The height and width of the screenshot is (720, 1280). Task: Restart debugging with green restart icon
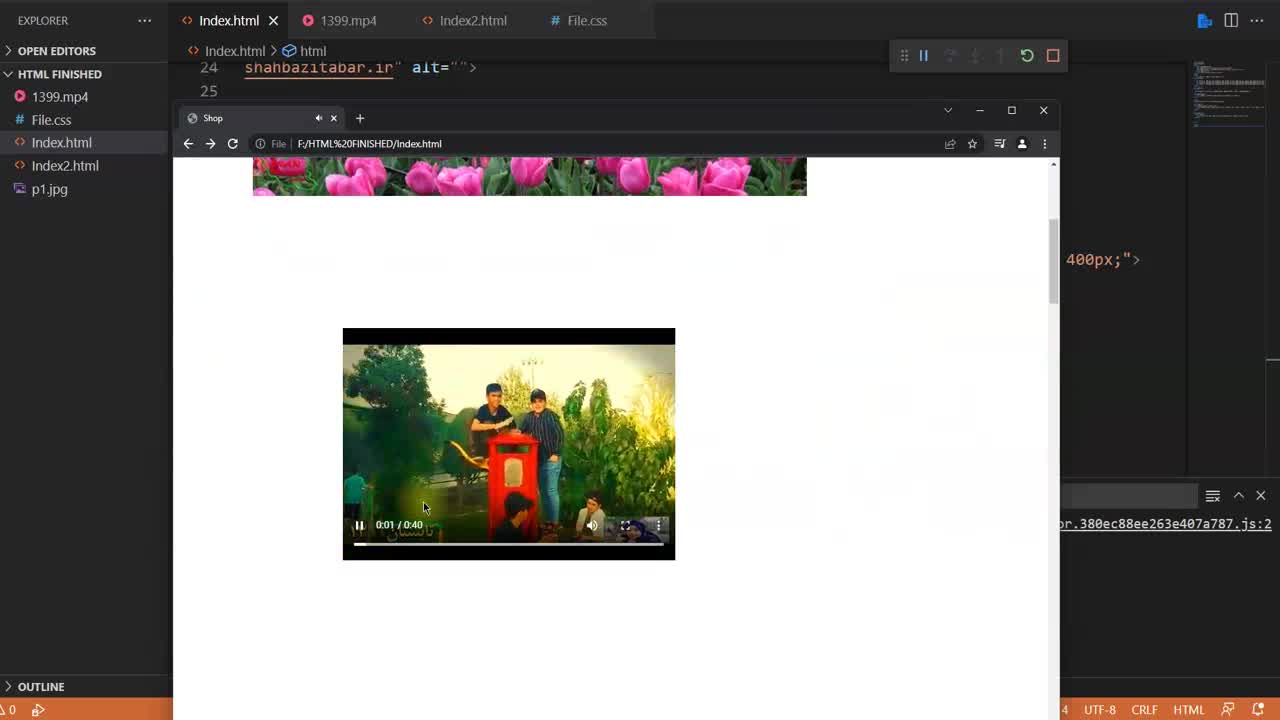coord(1027,56)
